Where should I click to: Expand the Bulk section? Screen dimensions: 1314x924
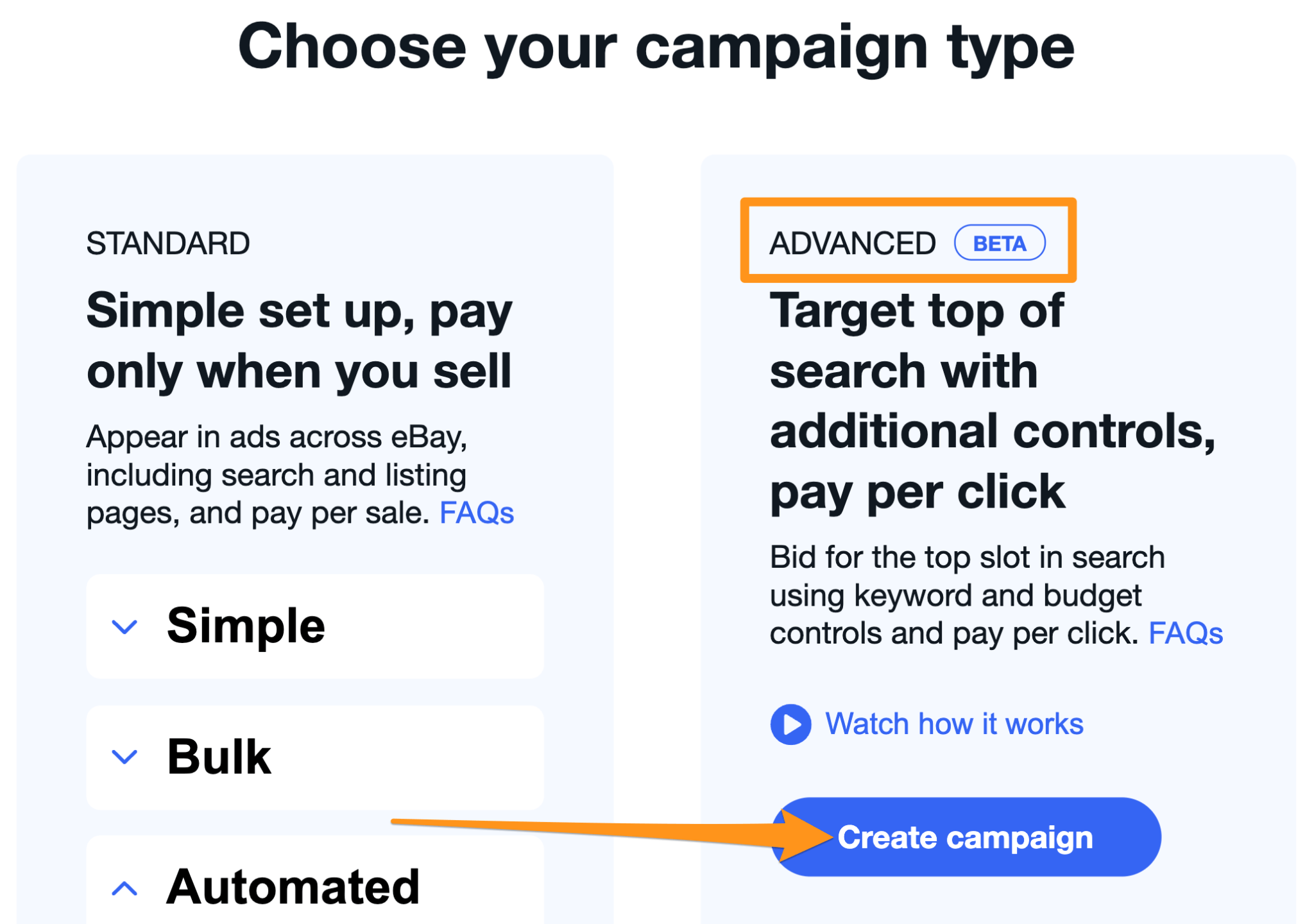click(x=123, y=757)
